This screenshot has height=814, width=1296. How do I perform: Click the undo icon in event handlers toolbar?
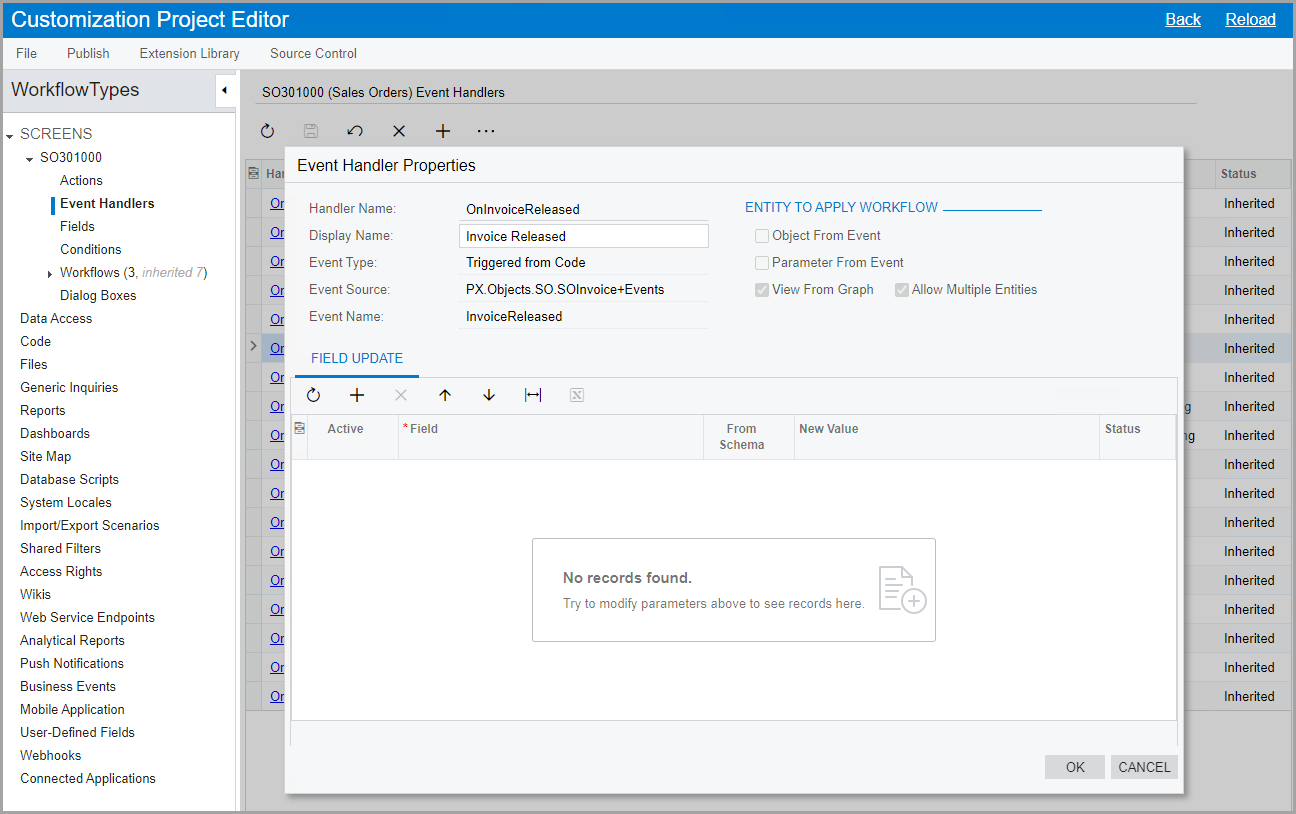[x=355, y=131]
